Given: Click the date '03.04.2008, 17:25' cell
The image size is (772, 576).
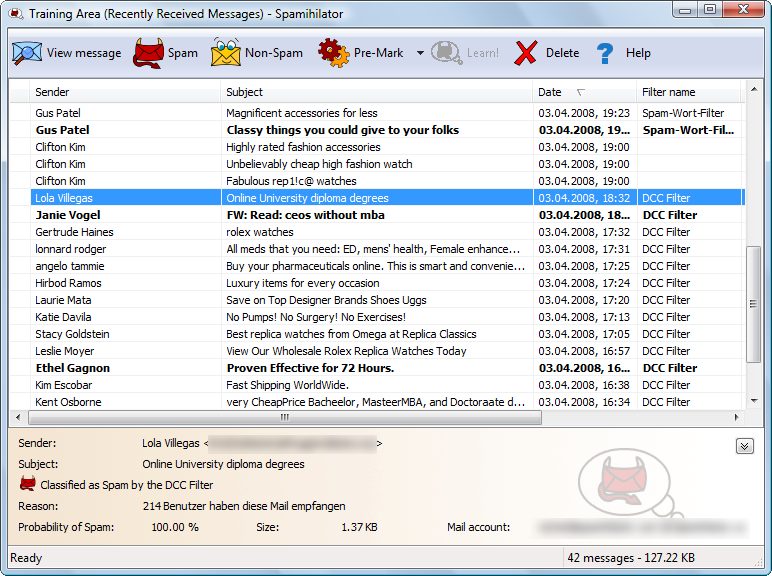Looking at the screenshot, I should pos(584,266).
